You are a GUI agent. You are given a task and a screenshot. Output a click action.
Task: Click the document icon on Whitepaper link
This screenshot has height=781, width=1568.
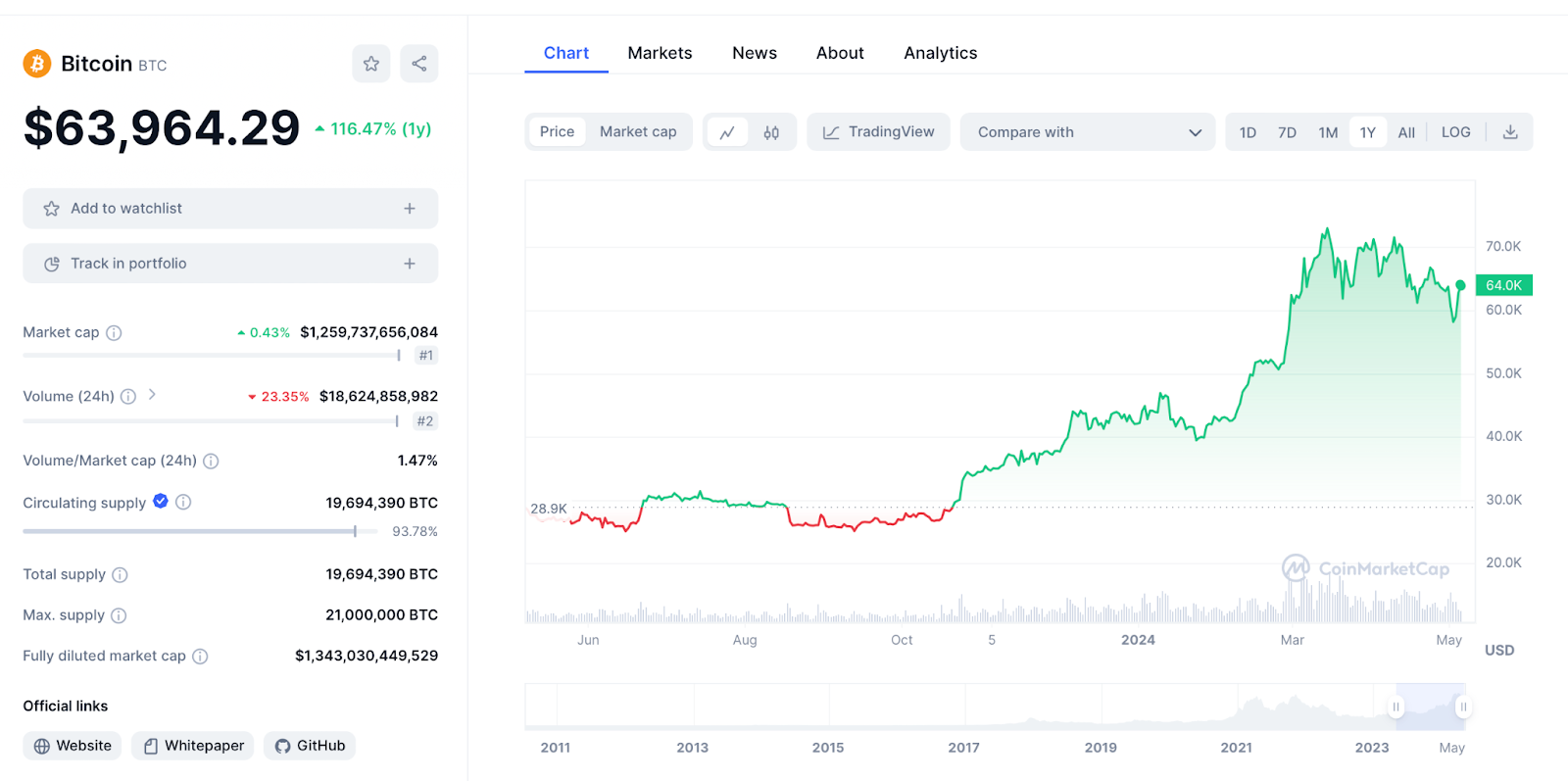[x=151, y=746]
